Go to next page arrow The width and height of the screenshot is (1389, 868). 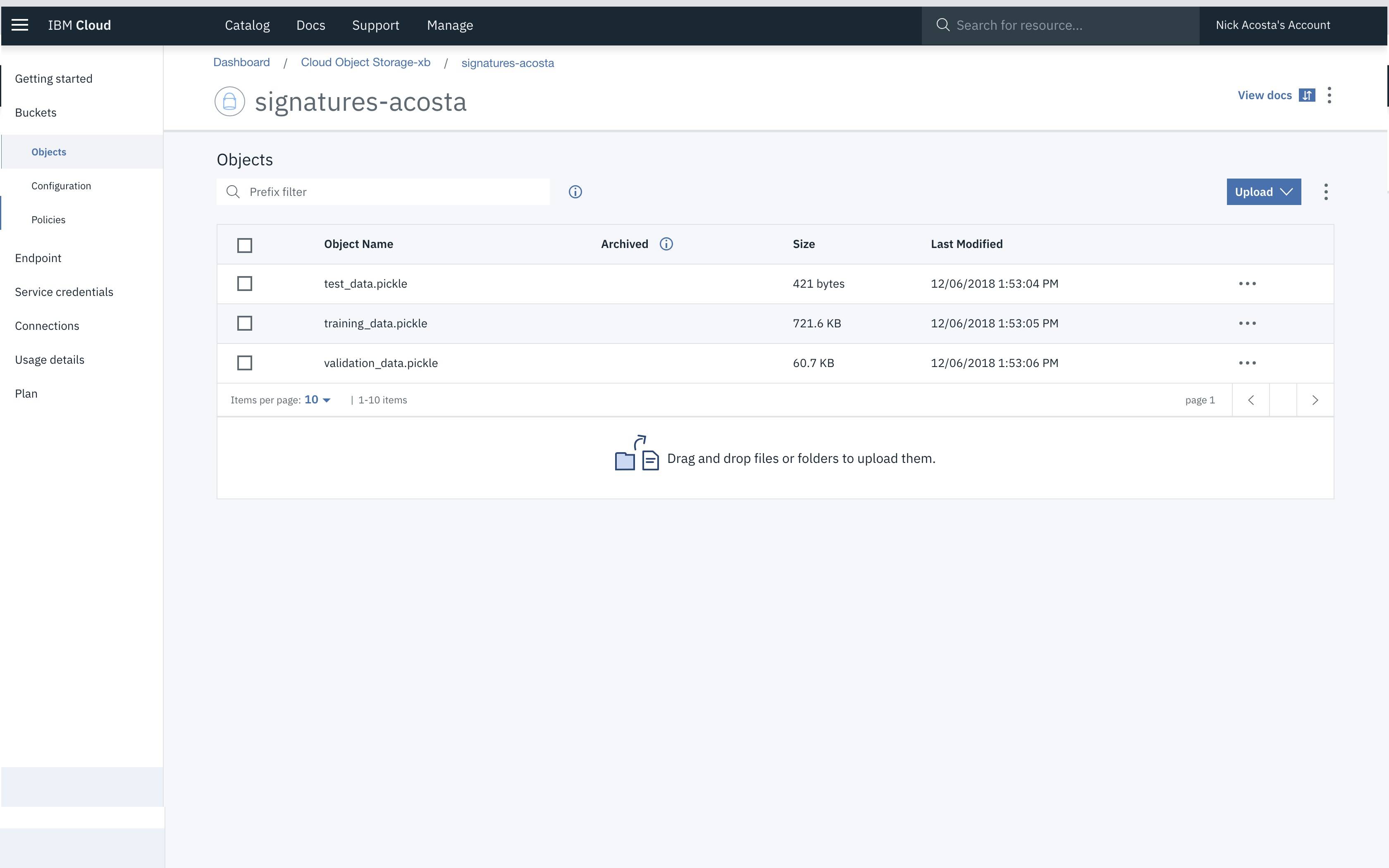tap(1315, 400)
